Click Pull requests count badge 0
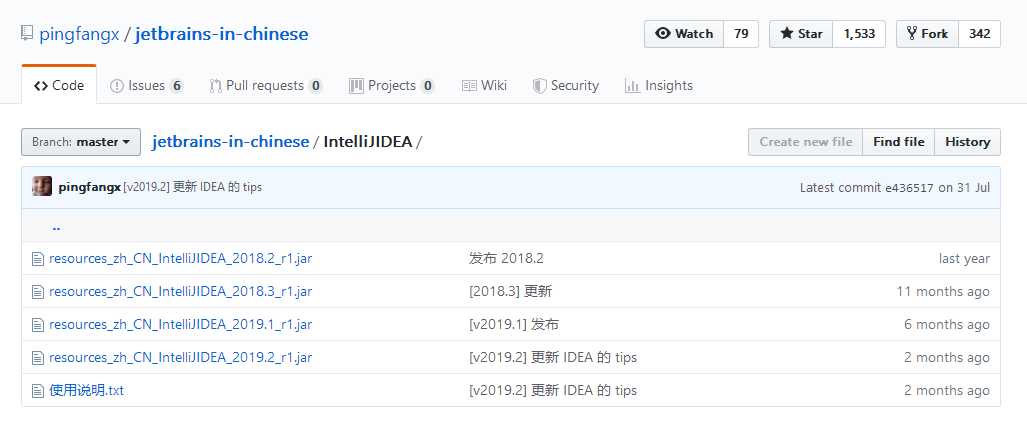Screen dimensions: 1027x442 [316, 86]
